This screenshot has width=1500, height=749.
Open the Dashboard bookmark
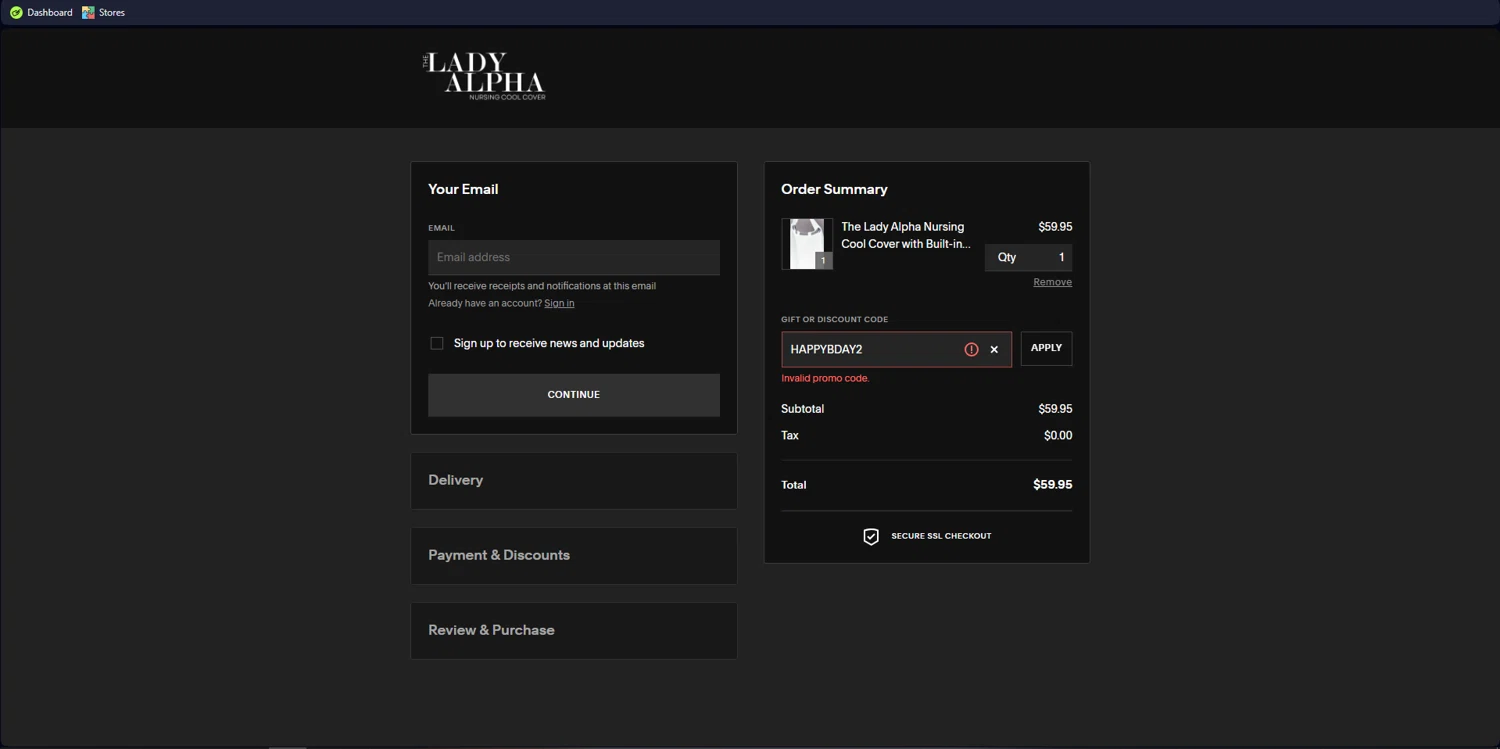pos(41,12)
